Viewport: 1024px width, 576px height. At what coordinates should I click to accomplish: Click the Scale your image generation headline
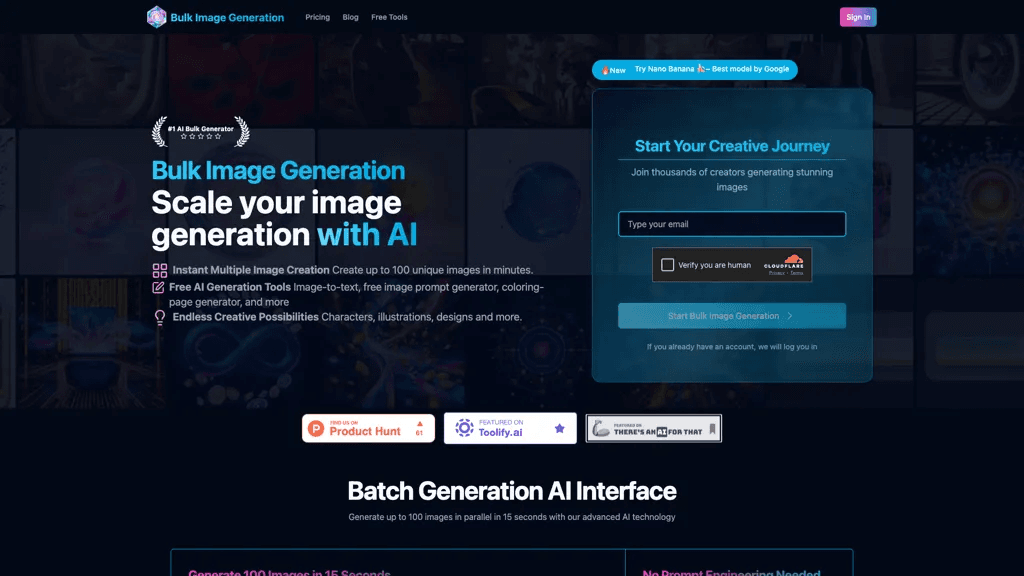point(284,219)
